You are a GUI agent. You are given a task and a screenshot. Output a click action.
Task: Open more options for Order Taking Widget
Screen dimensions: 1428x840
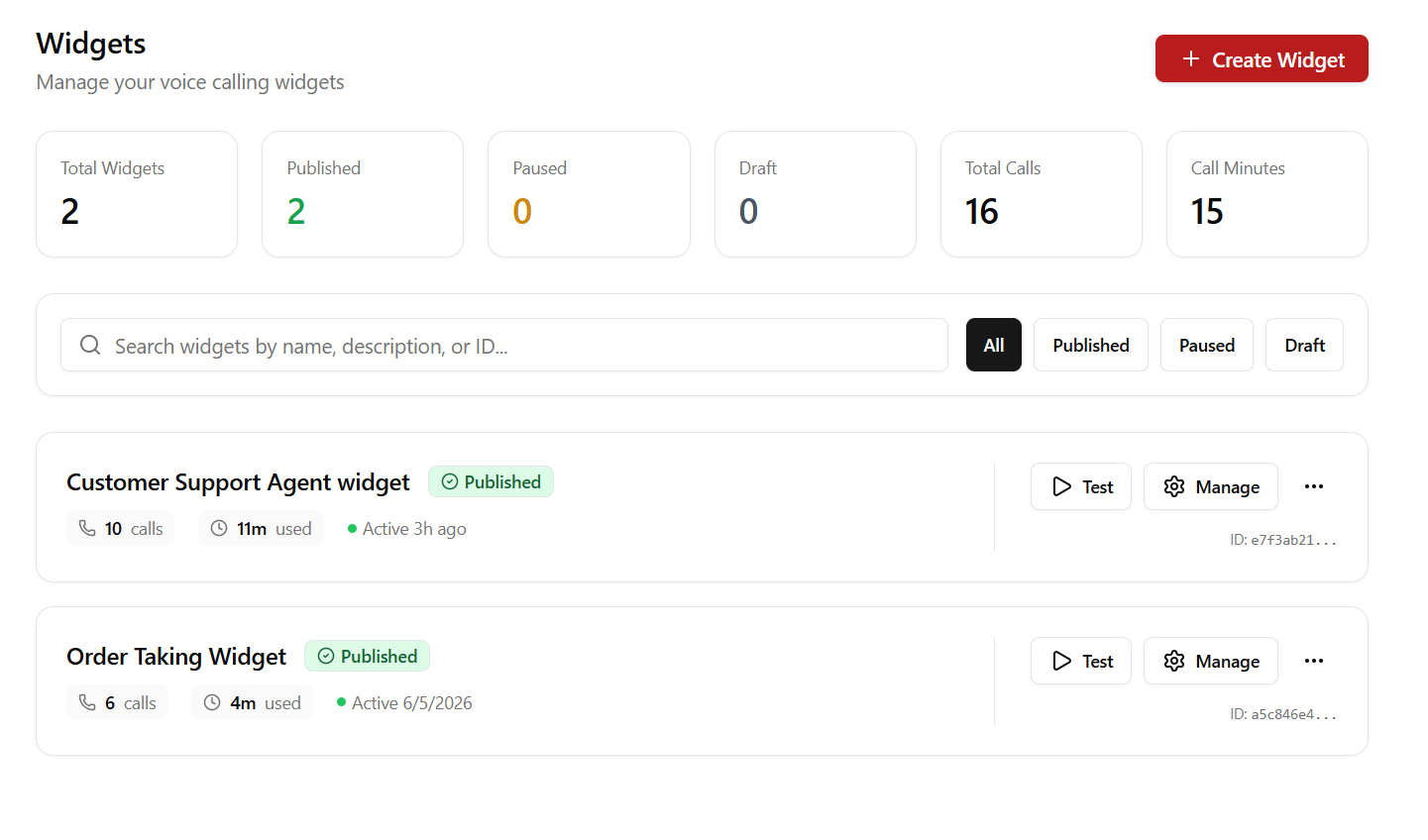click(1314, 661)
